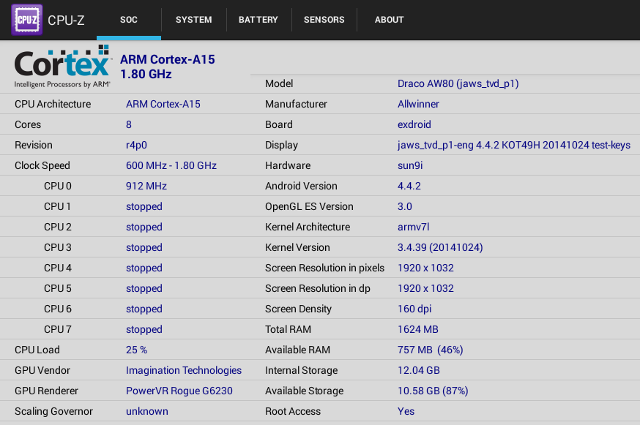Click Hardware value sun9i
Viewport: 640px width, 425px height.
click(410, 165)
